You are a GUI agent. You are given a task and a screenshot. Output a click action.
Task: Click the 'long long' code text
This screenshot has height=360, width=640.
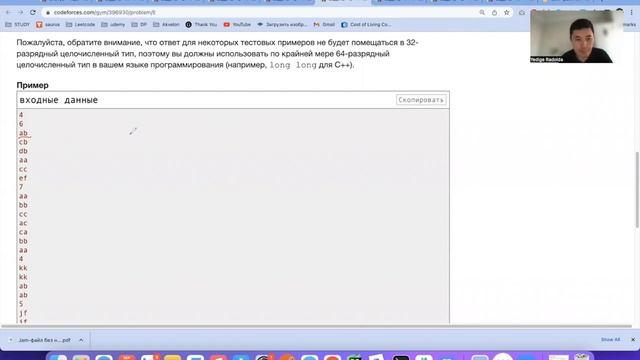tap(293, 65)
